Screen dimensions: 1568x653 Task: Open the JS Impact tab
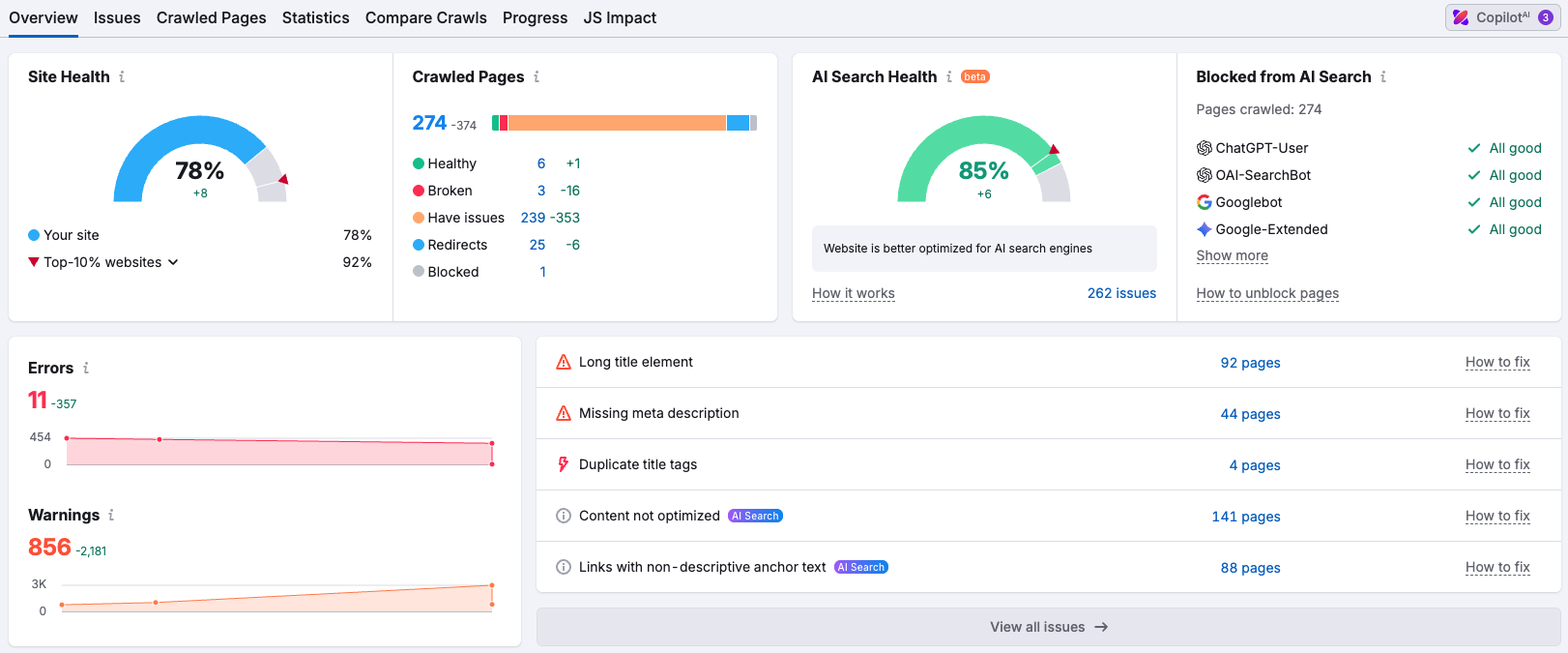coord(620,17)
